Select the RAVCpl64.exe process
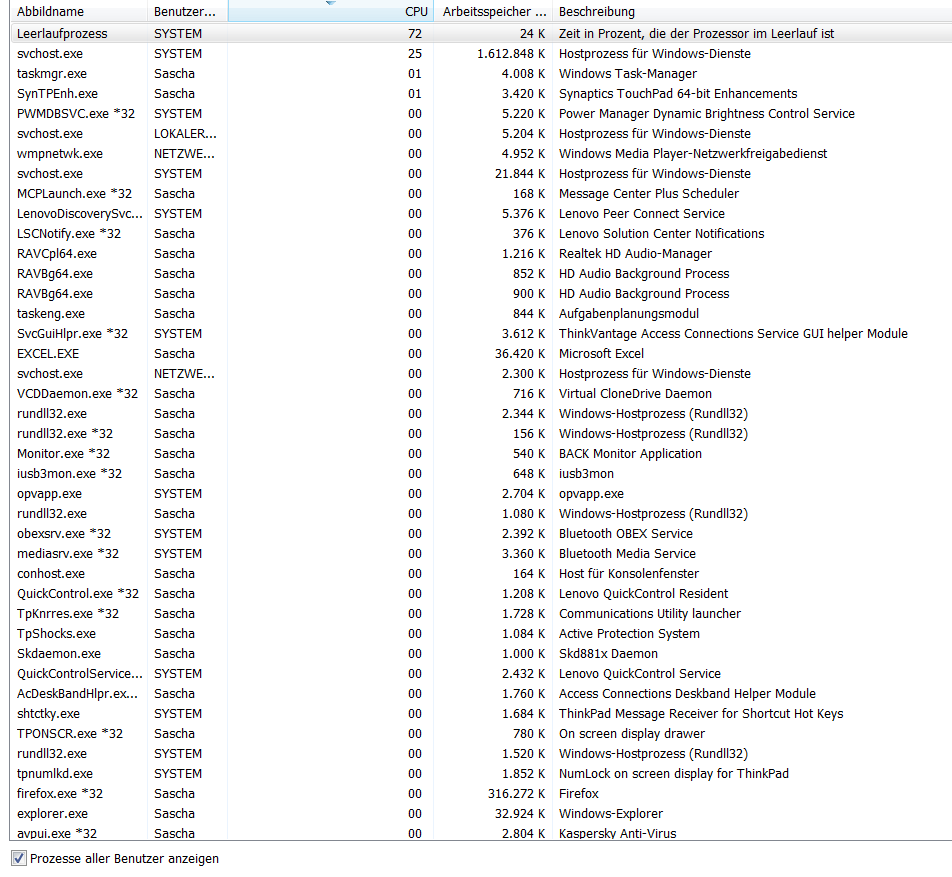The width and height of the screenshot is (952, 877). coord(481,254)
